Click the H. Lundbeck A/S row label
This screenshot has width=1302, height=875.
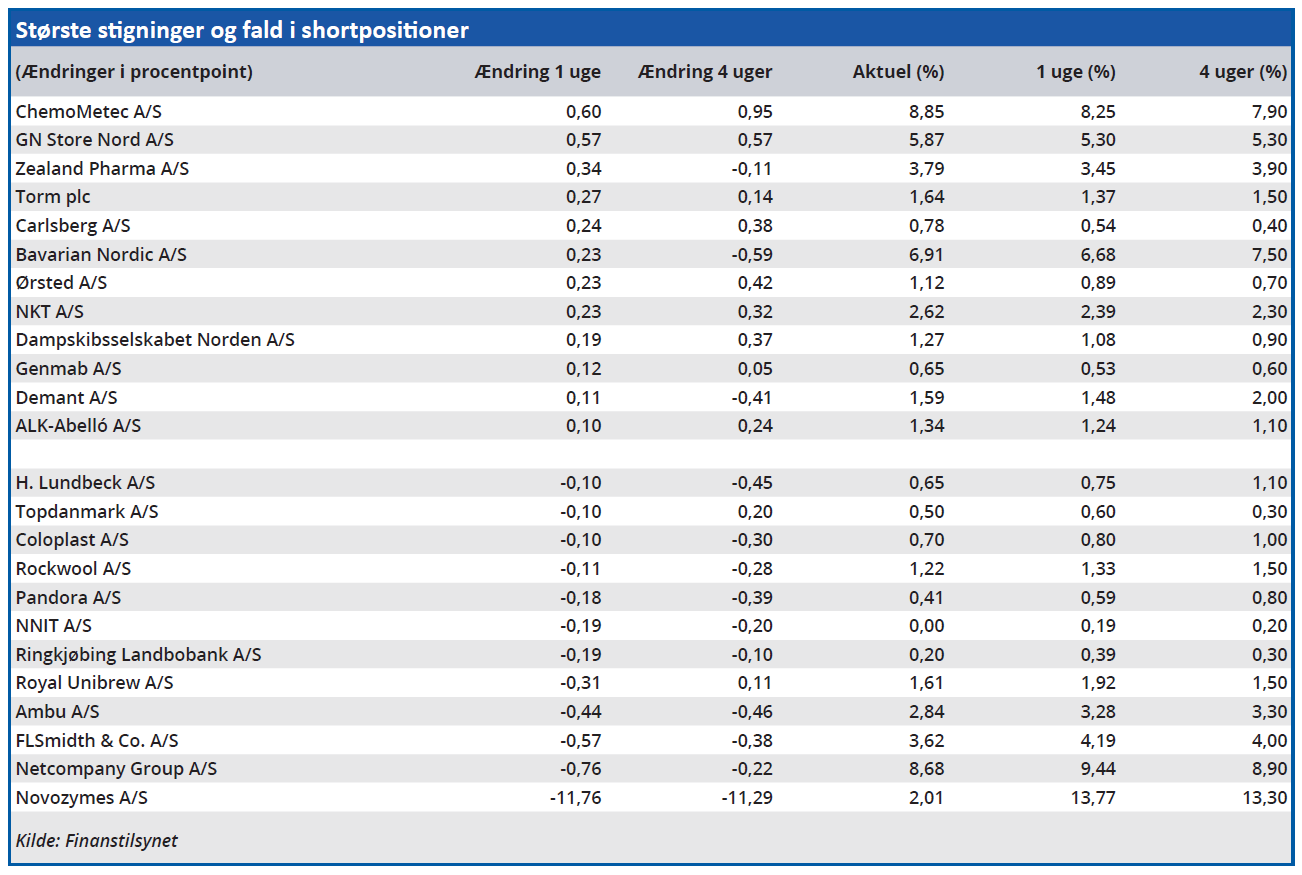click(x=85, y=483)
